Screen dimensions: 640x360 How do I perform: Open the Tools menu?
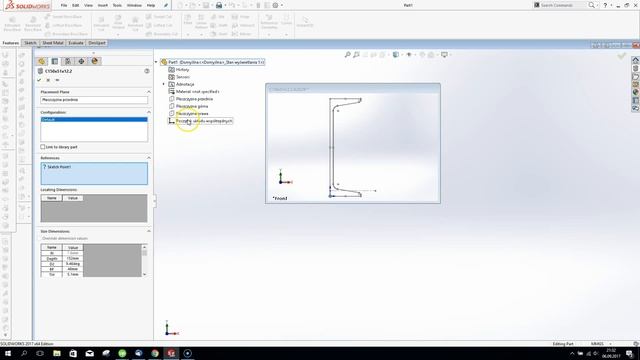coord(117,5)
